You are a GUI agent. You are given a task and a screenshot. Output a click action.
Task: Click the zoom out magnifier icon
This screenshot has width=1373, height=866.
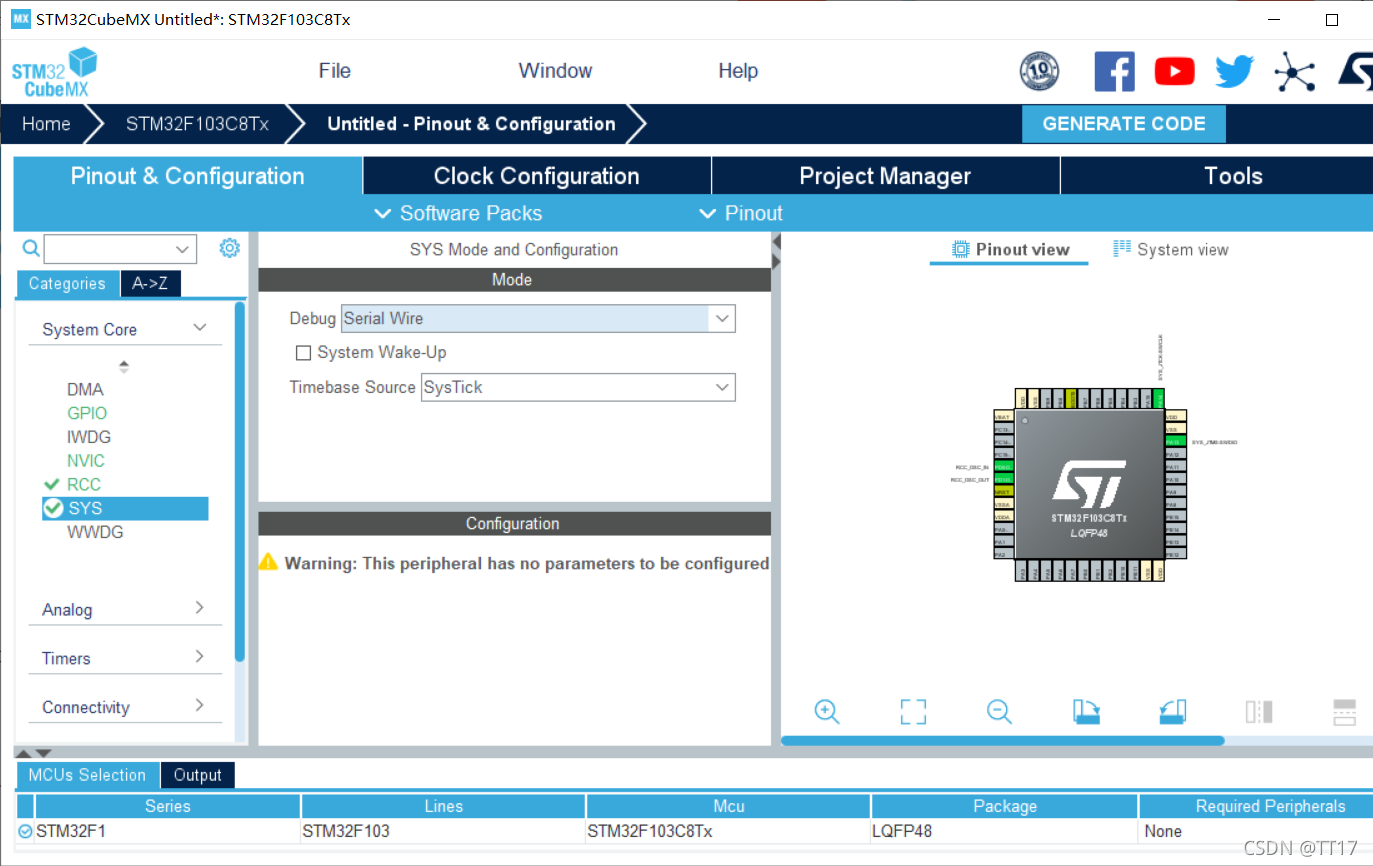click(x=999, y=711)
